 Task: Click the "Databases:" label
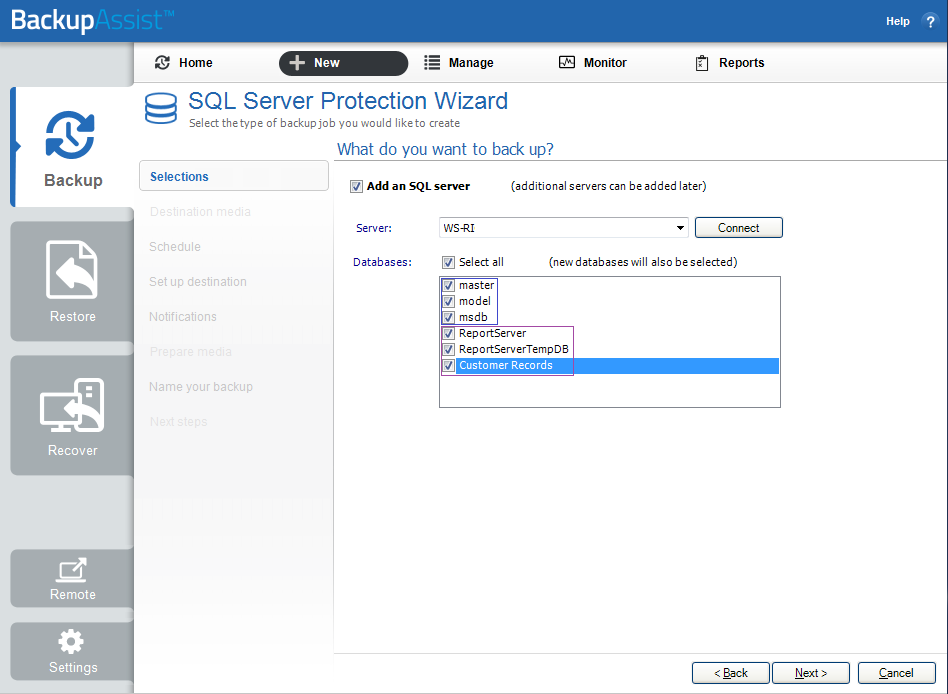coord(382,262)
